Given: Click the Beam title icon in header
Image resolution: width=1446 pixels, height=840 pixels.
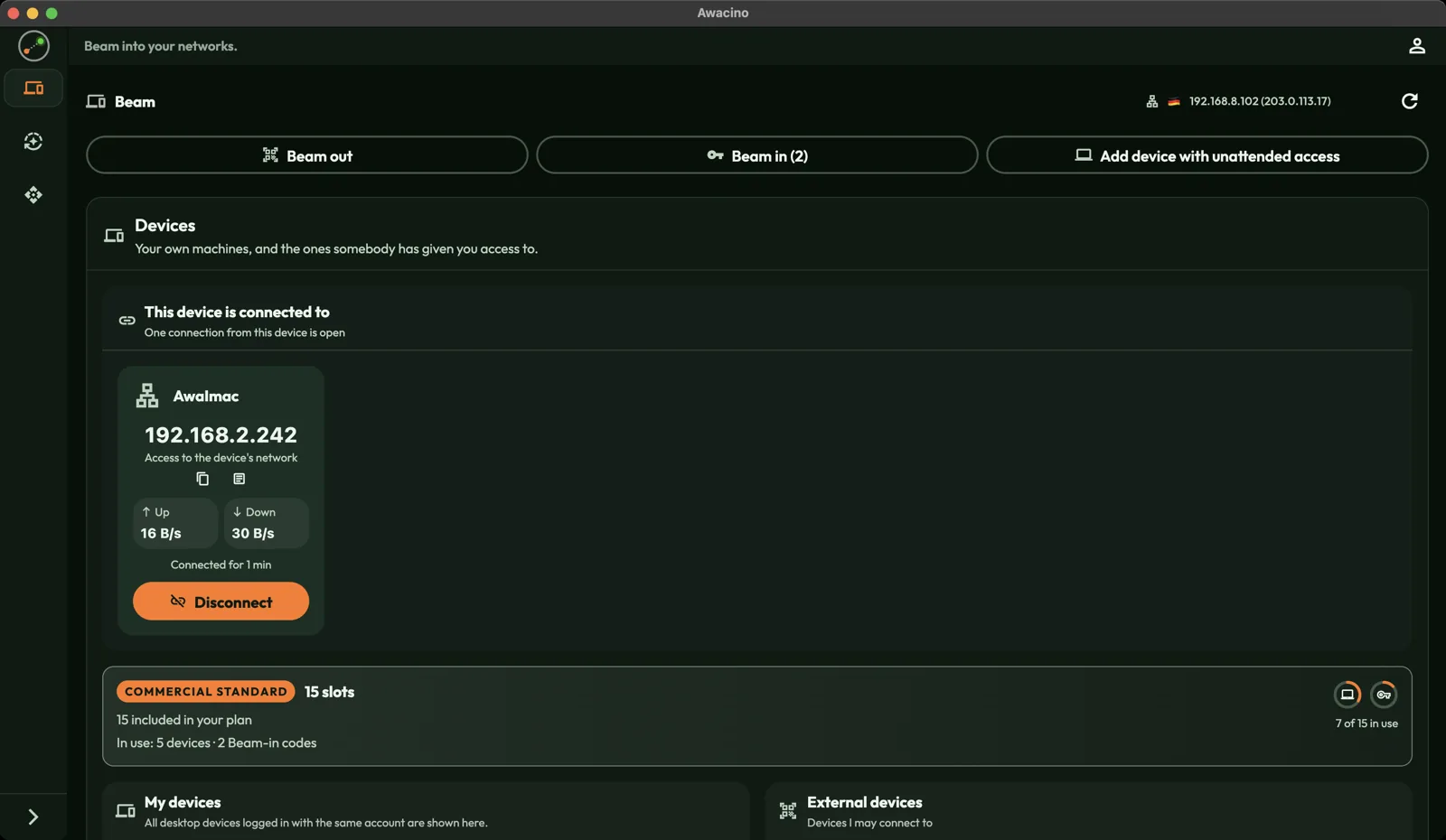Looking at the screenshot, I should pyautogui.click(x=96, y=102).
